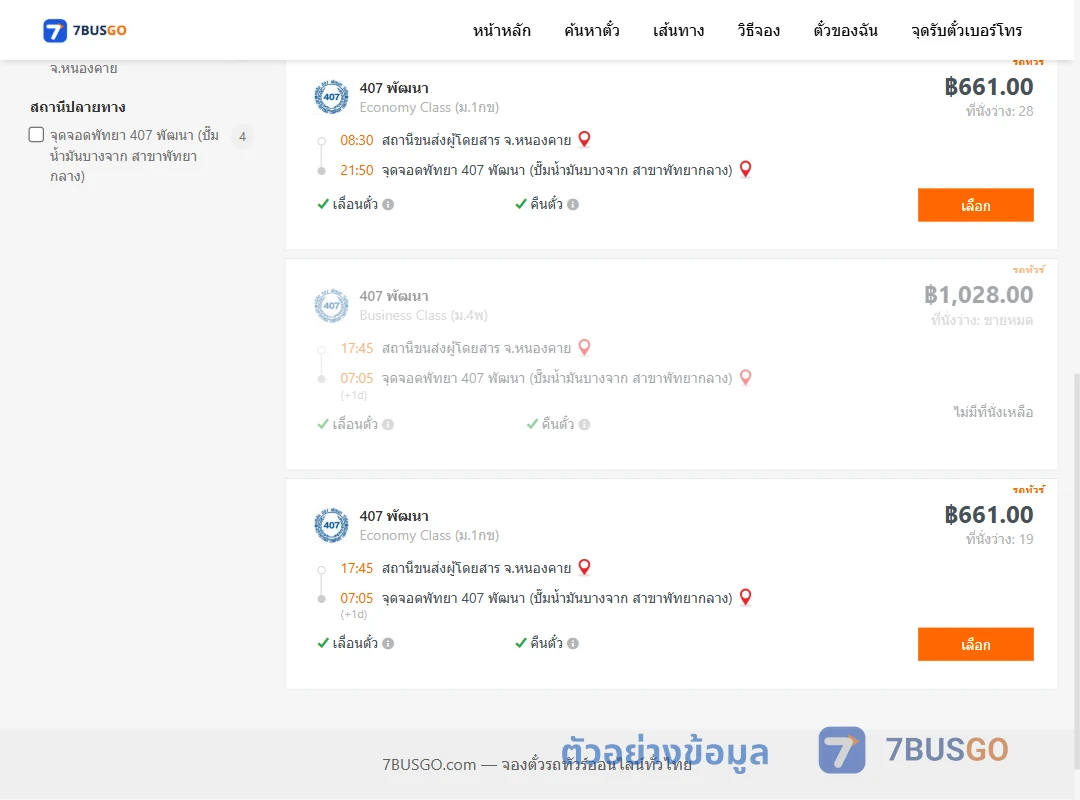Show the map pin for the Business Class 07:05 arrival
1080x800 pixels.
(745, 377)
